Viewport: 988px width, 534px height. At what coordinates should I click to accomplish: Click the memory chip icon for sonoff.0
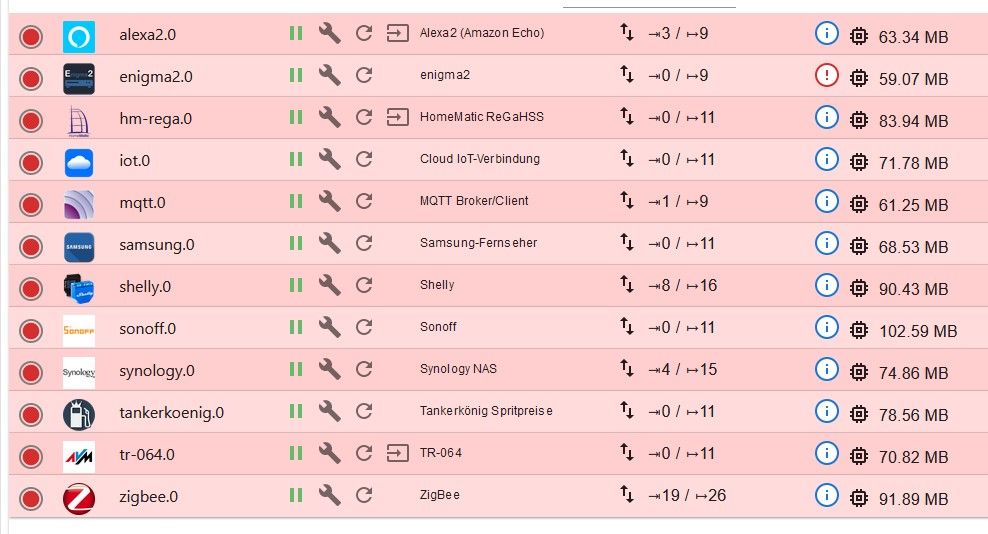tap(858, 329)
